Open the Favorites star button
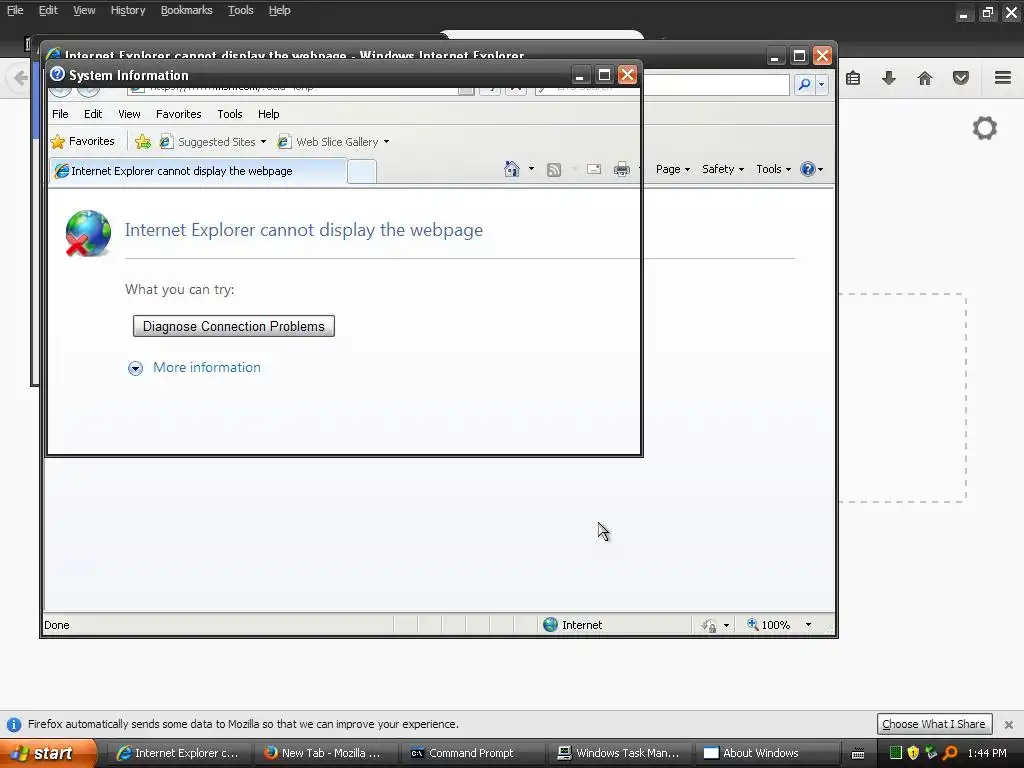This screenshot has width=1024, height=768. (82, 141)
